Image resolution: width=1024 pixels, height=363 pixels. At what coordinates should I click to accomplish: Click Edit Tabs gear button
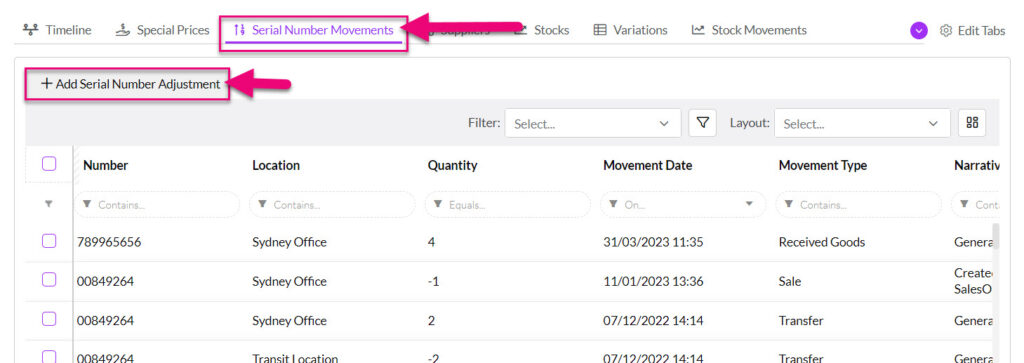pos(972,31)
